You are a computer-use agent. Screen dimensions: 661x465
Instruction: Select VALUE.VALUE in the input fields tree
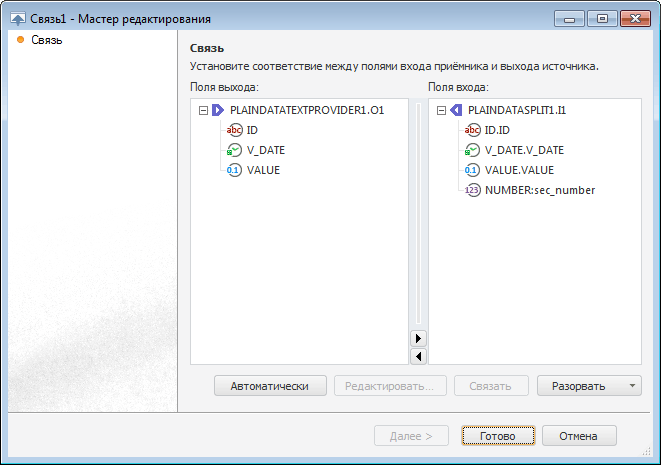coord(519,170)
